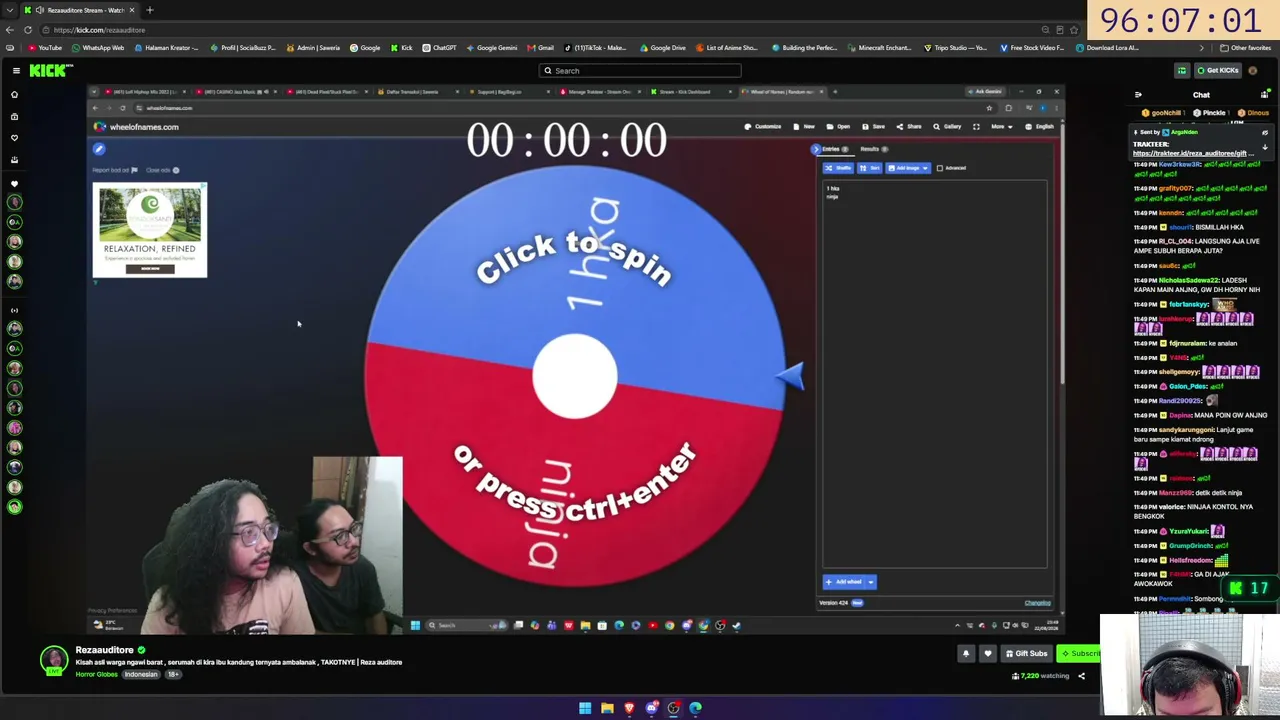Click the green Kick logo
The image size is (1280, 720).
pyautogui.click(x=50, y=70)
